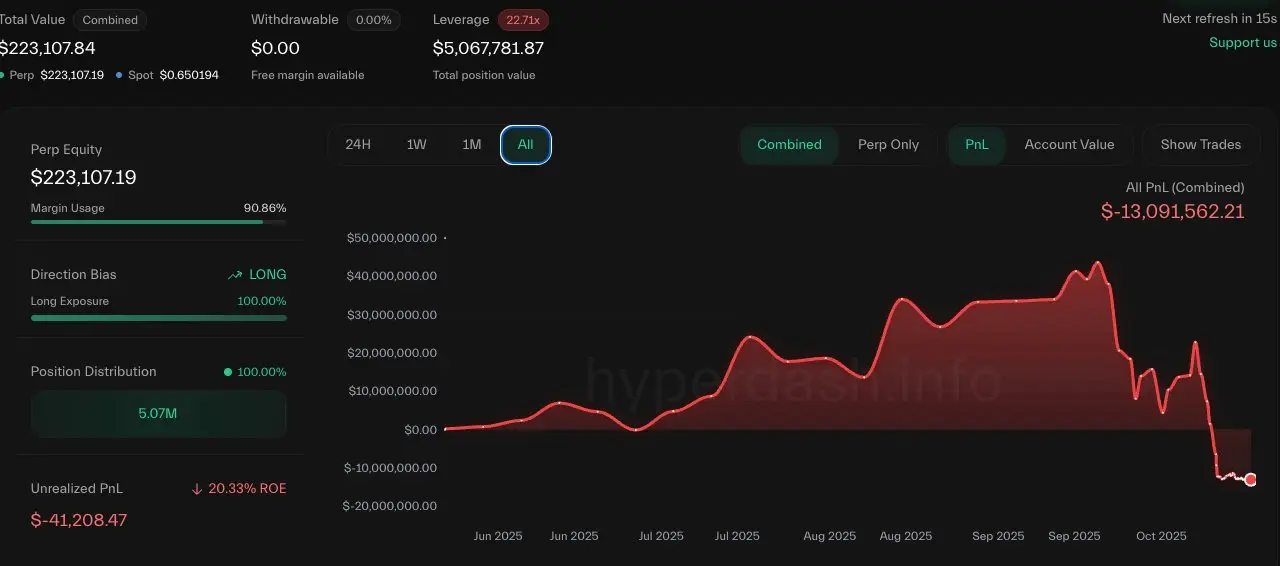This screenshot has height=566, width=1280.
Task: Click the LONG trend arrow icon
Action: click(235, 275)
